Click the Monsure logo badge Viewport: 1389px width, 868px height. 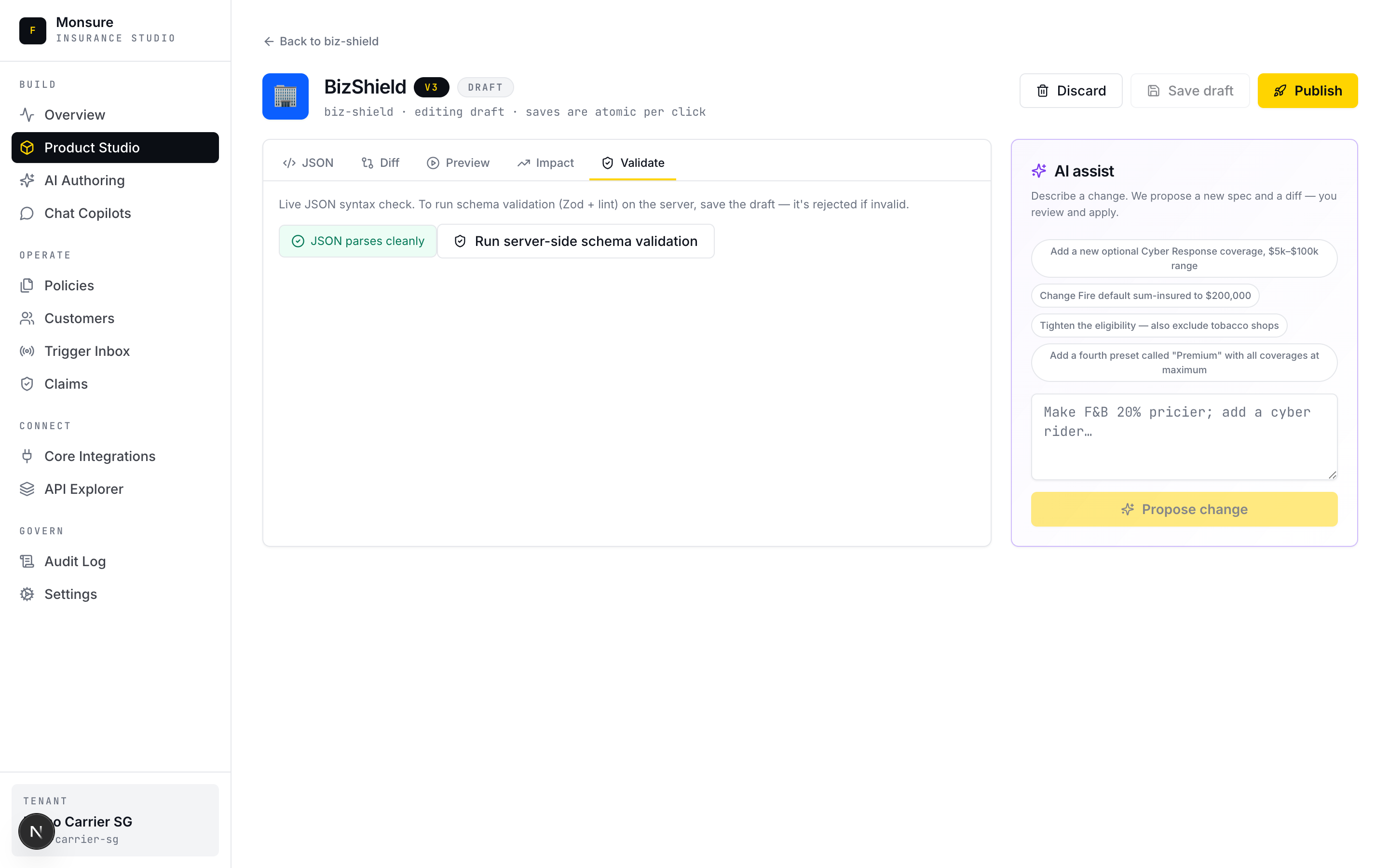click(x=33, y=30)
